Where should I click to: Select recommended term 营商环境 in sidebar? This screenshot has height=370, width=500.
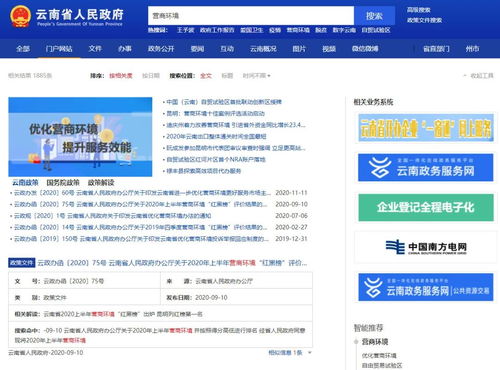point(375,342)
